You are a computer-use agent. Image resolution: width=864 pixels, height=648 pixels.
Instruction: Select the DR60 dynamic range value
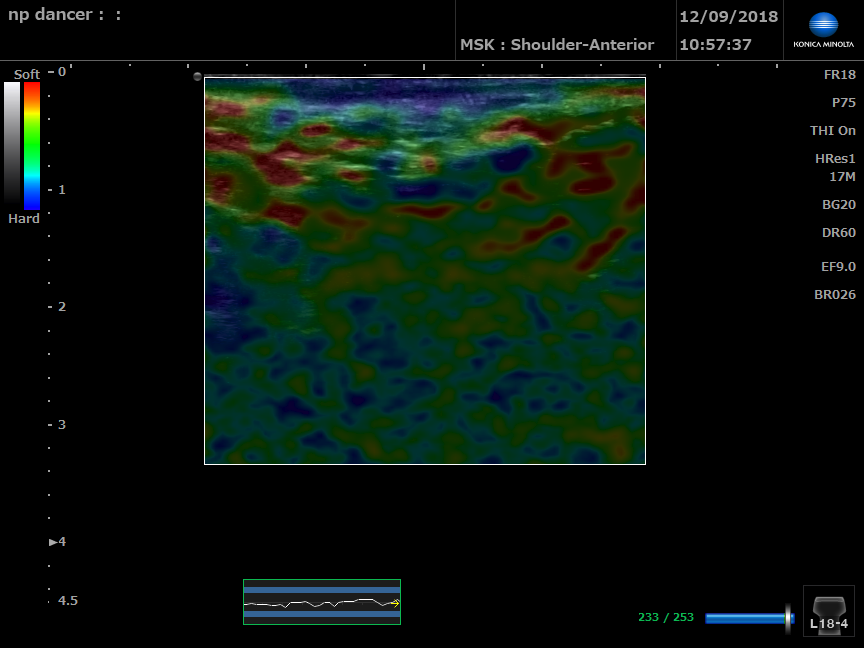[x=838, y=233]
